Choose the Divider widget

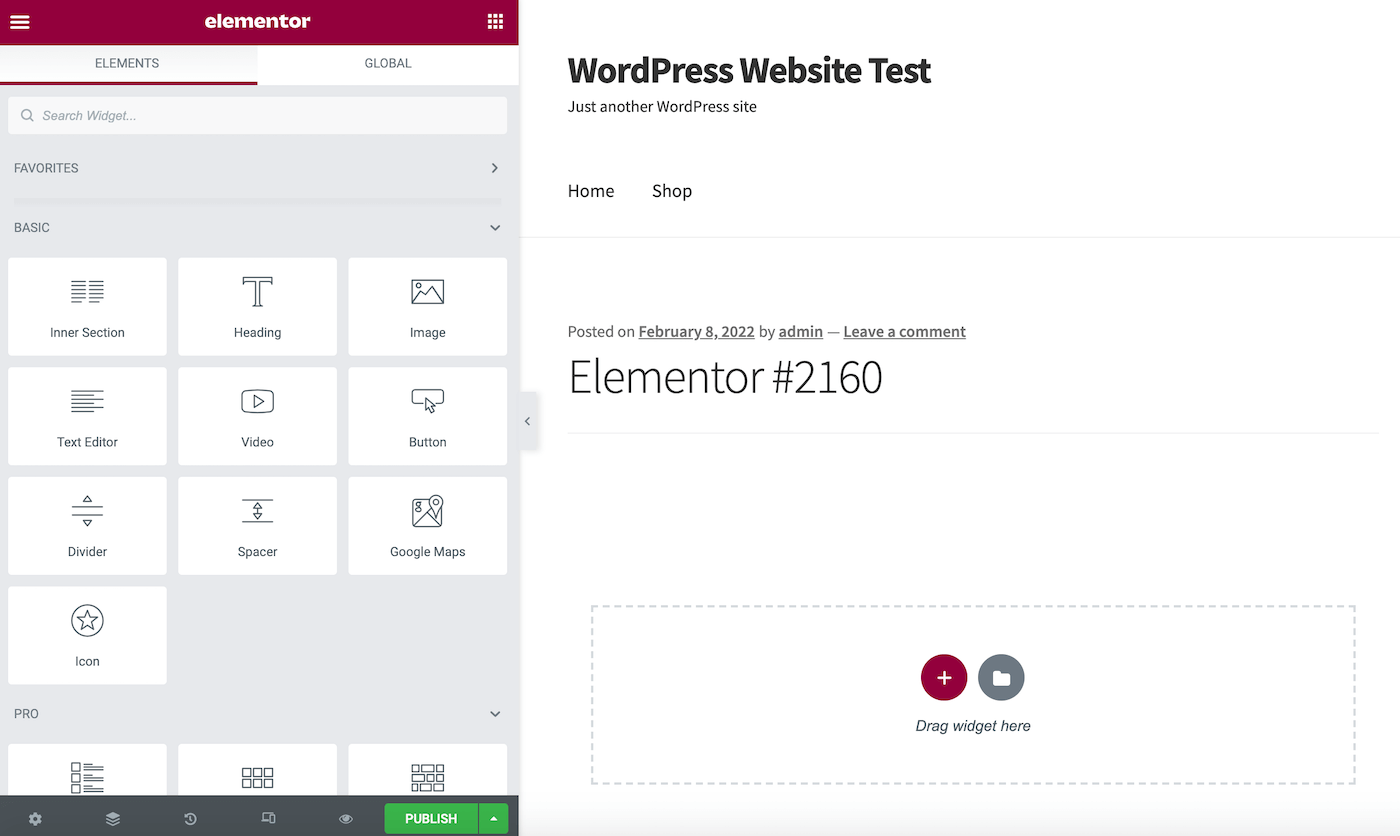(x=87, y=525)
